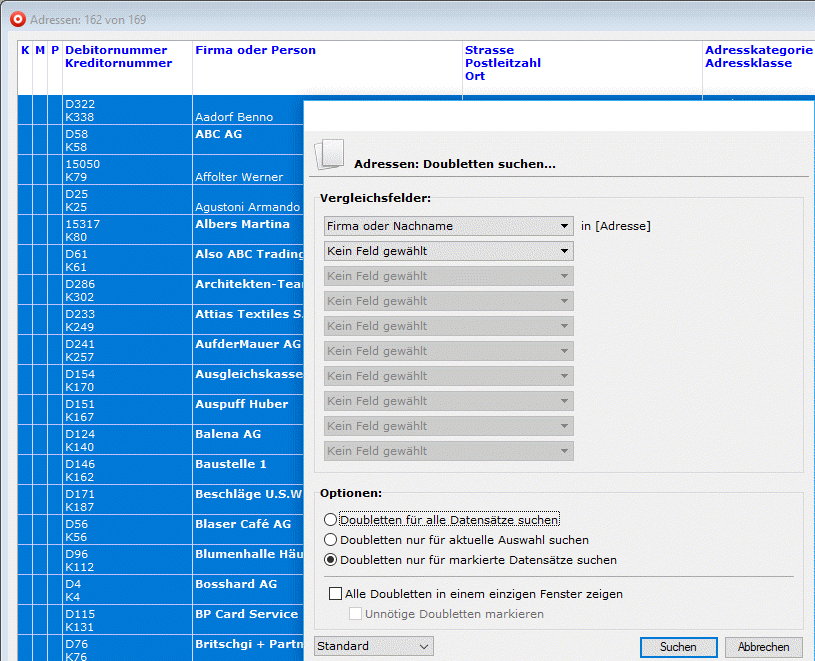Click the Strasse column header
This screenshot has width=815, height=661.
(x=489, y=50)
